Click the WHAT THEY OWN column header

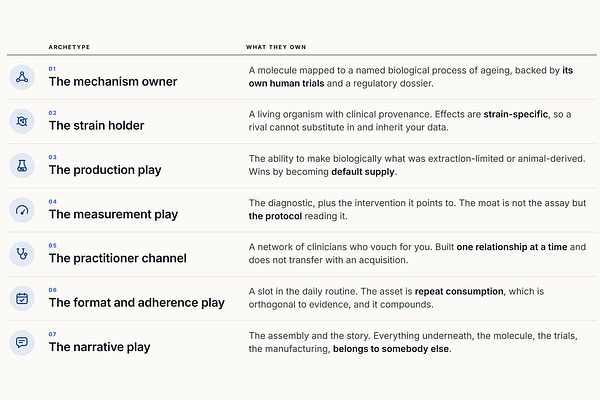[x=276, y=47]
